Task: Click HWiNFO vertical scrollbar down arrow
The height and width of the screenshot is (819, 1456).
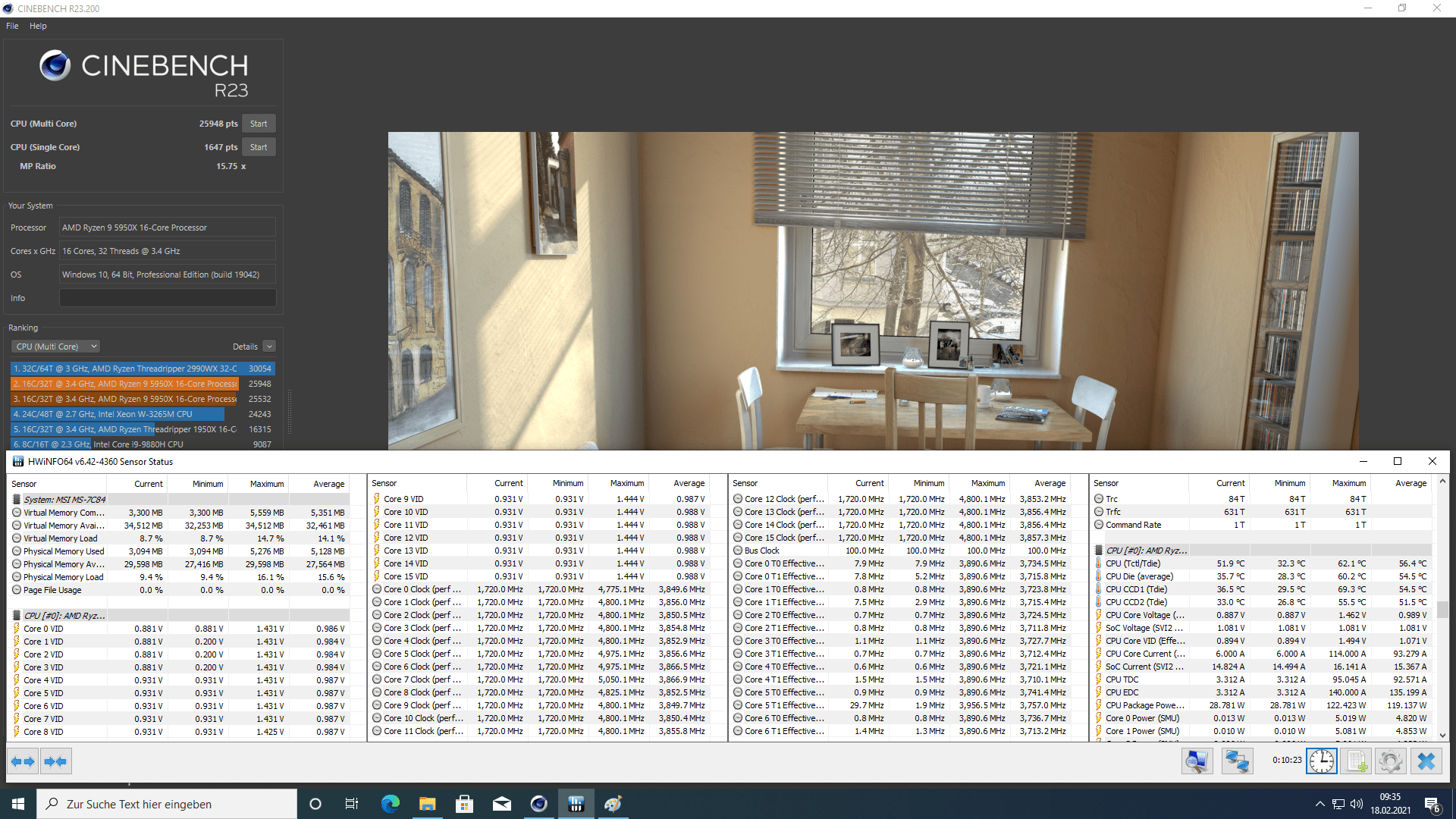Action: coord(1442,735)
